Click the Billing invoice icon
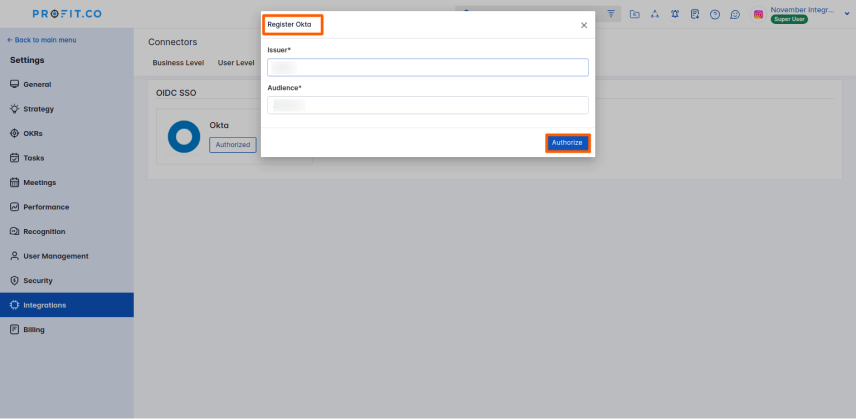This screenshot has height=419, width=856. click(x=15, y=330)
